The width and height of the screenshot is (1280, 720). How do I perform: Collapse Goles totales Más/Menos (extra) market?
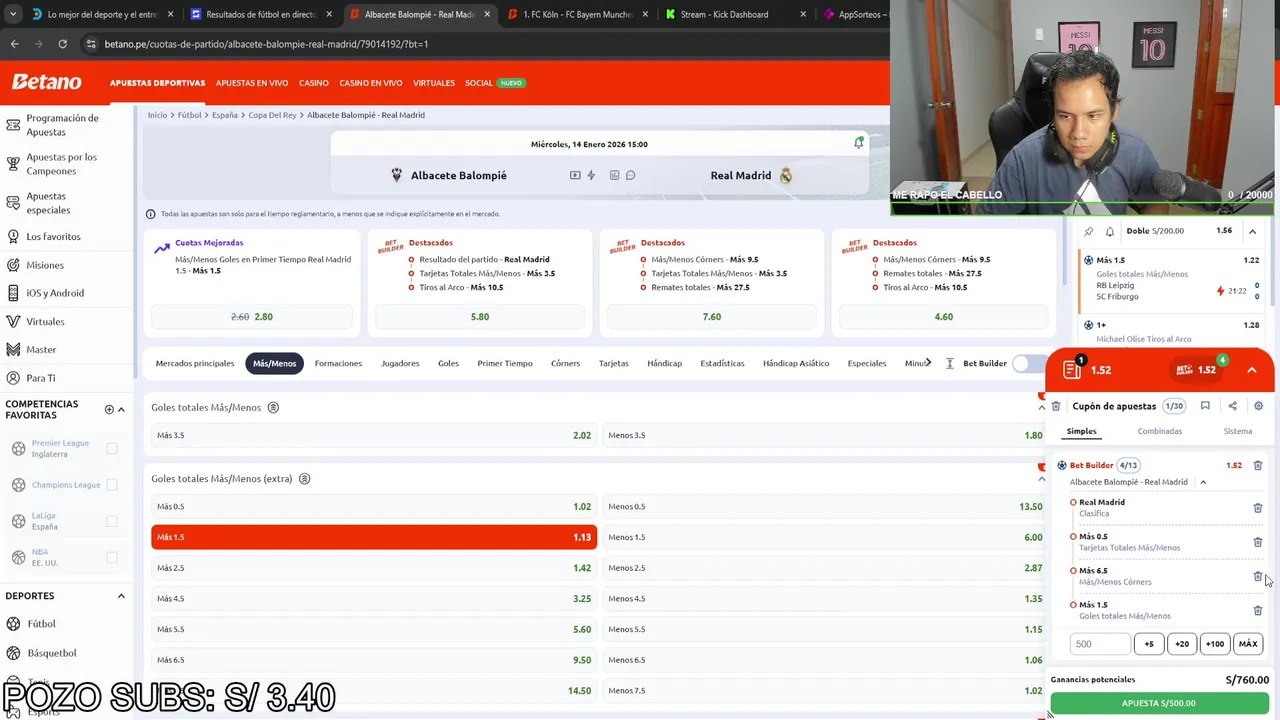click(1041, 479)
